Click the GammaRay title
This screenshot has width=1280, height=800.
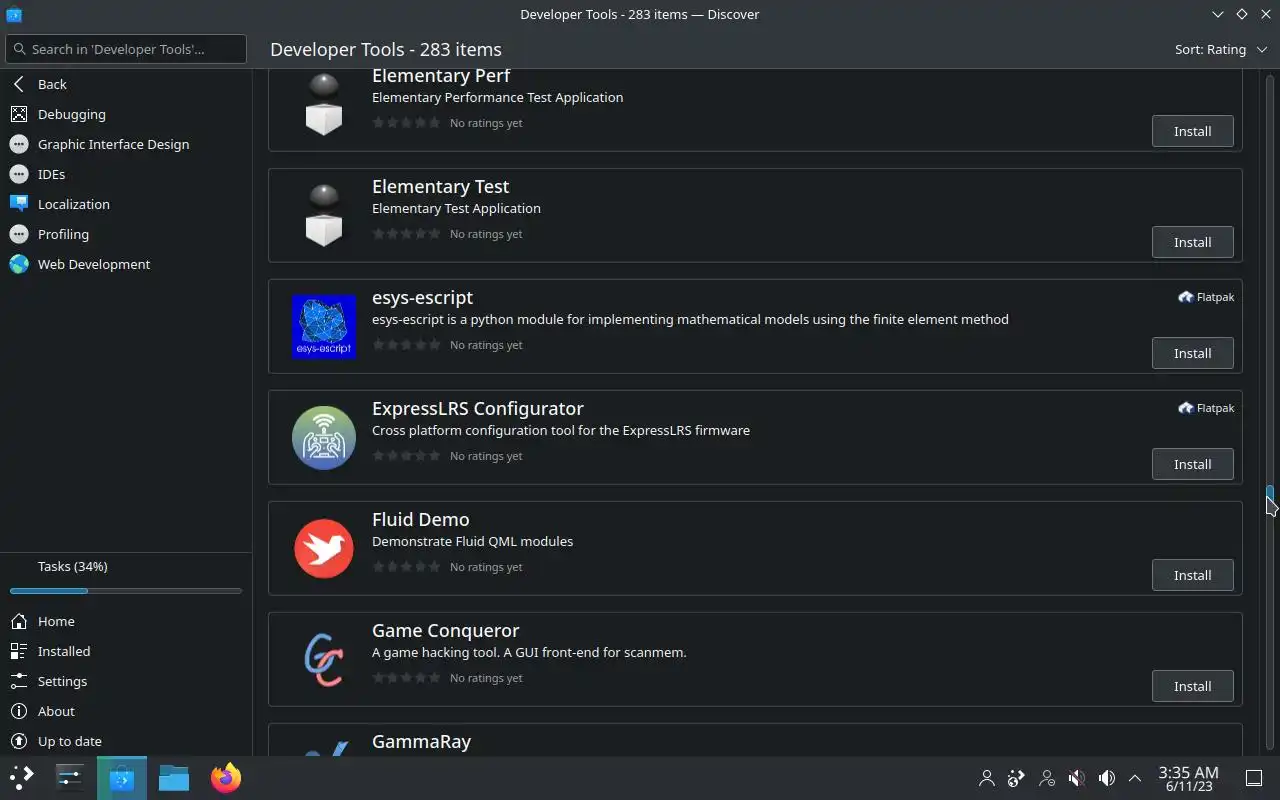(x=421, y=742)
